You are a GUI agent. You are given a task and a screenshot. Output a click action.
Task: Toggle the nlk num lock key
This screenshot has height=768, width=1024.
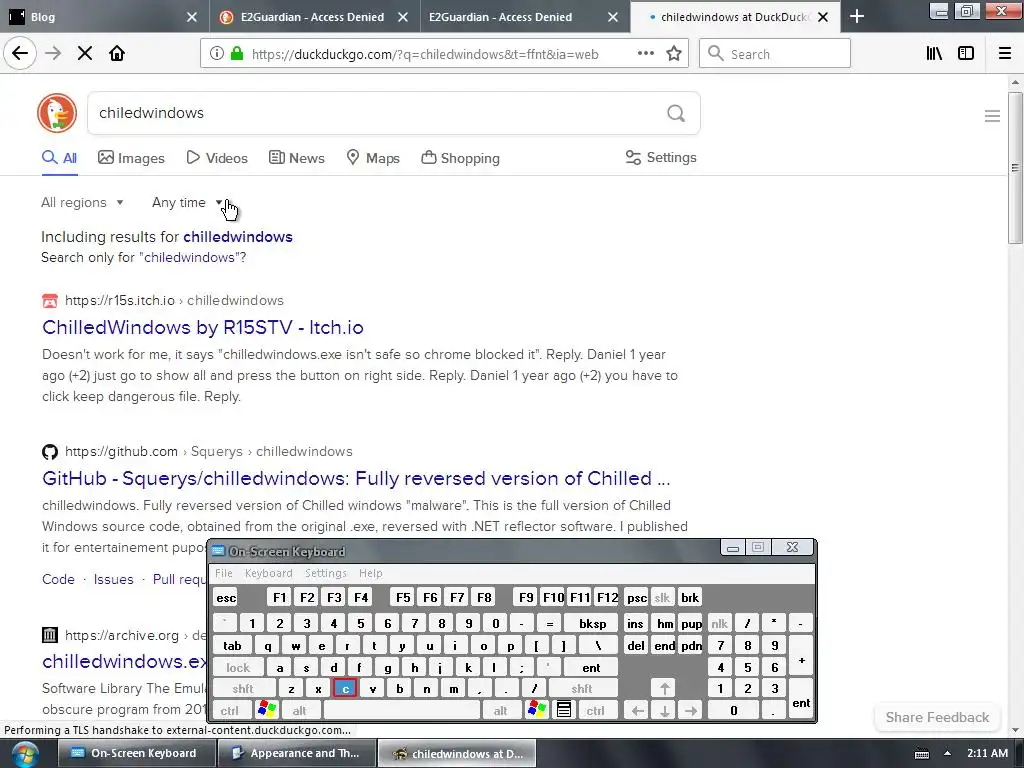(719, 624)
